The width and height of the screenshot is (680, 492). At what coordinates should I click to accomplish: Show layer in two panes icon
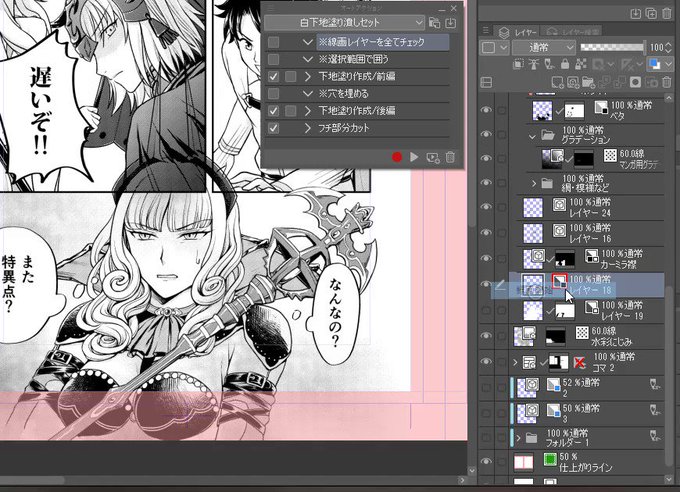(487, 82)
